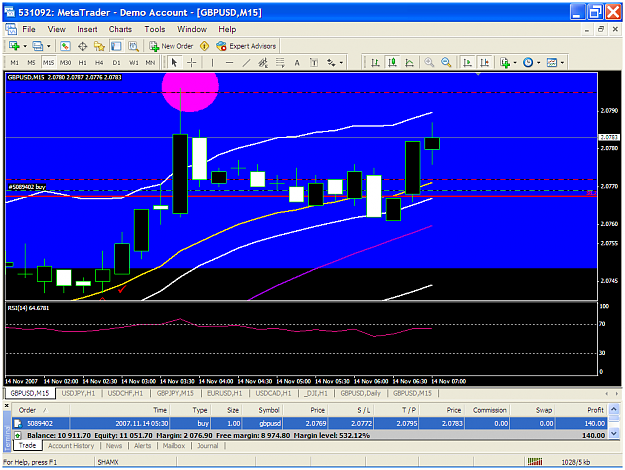Click chart tabs scroll right arrow

click(x=617, y=393)
